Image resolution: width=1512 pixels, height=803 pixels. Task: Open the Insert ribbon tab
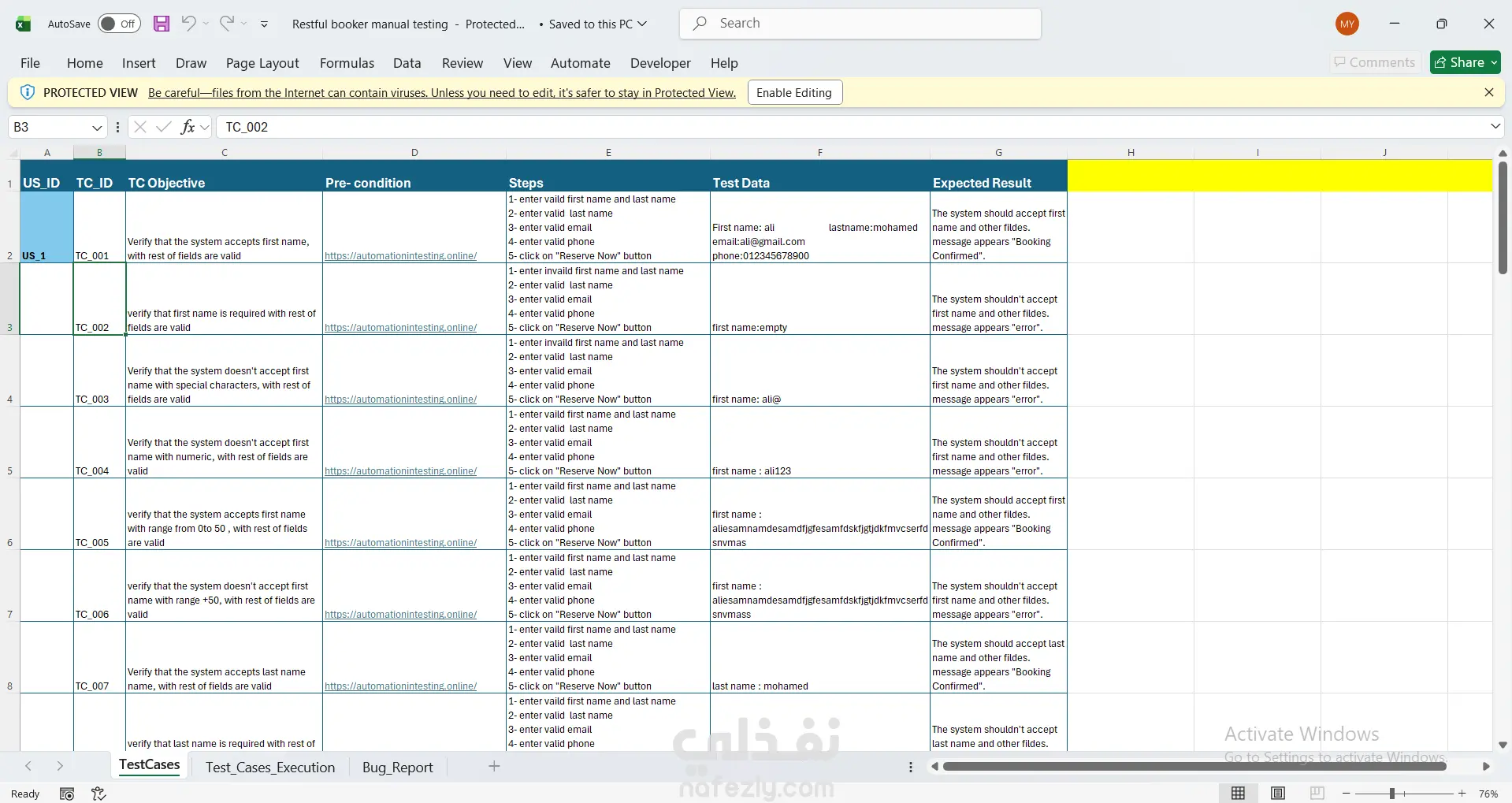click(139, 63)
